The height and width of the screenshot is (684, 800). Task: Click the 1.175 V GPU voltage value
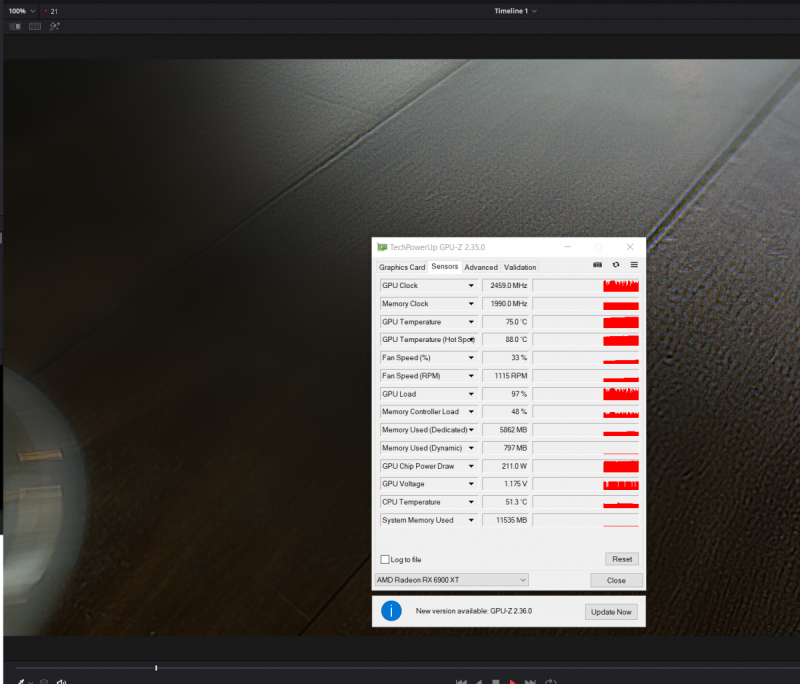point(506,484)
